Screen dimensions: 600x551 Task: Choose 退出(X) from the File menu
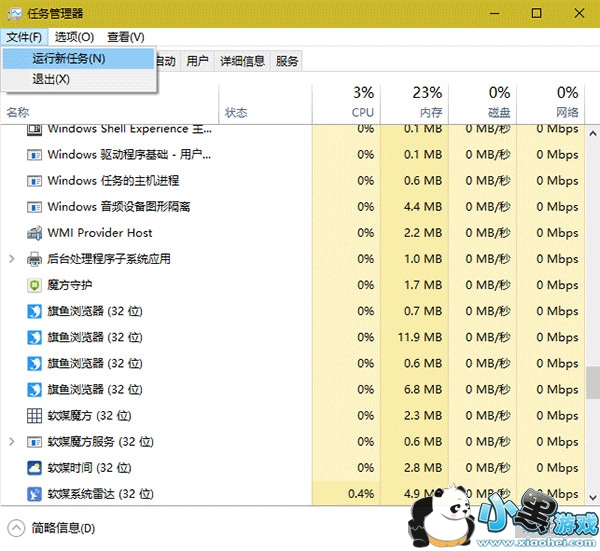(x=78, y=79)
